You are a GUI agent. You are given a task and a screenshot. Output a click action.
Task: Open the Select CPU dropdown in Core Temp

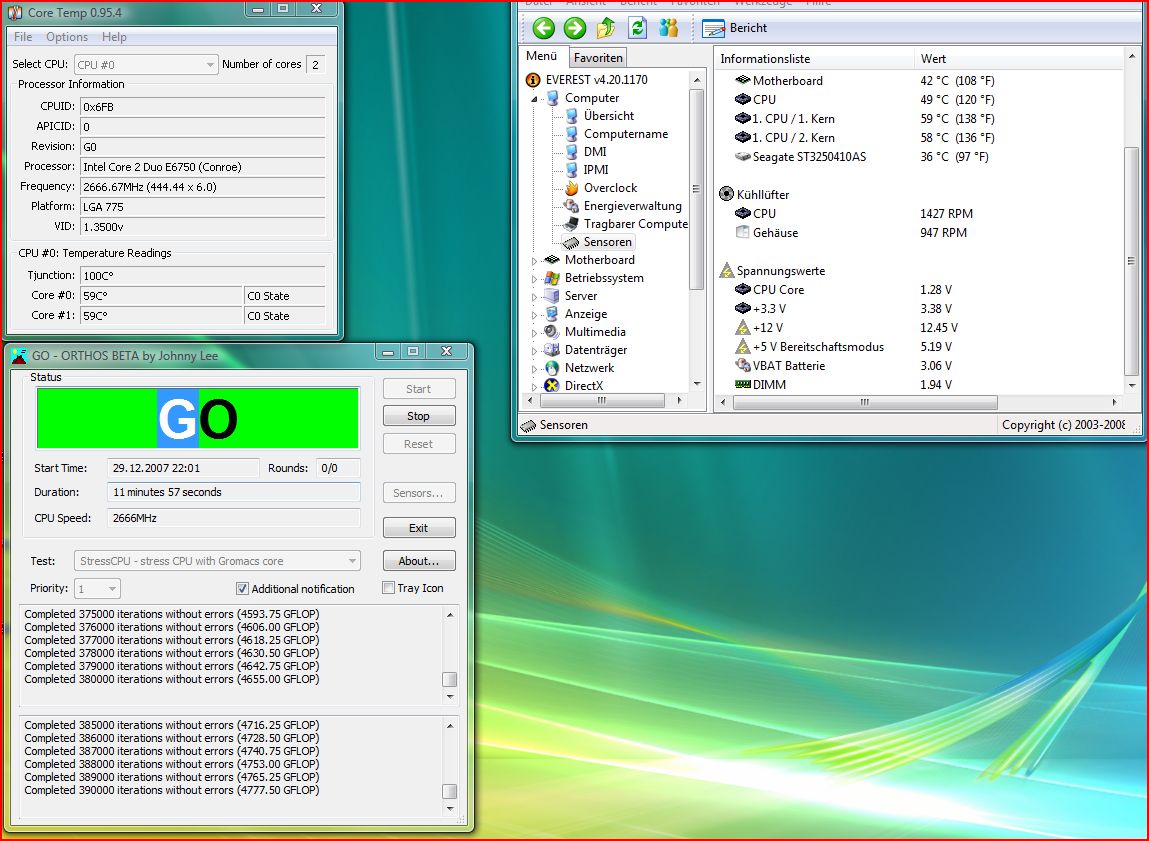click(145, 64)
